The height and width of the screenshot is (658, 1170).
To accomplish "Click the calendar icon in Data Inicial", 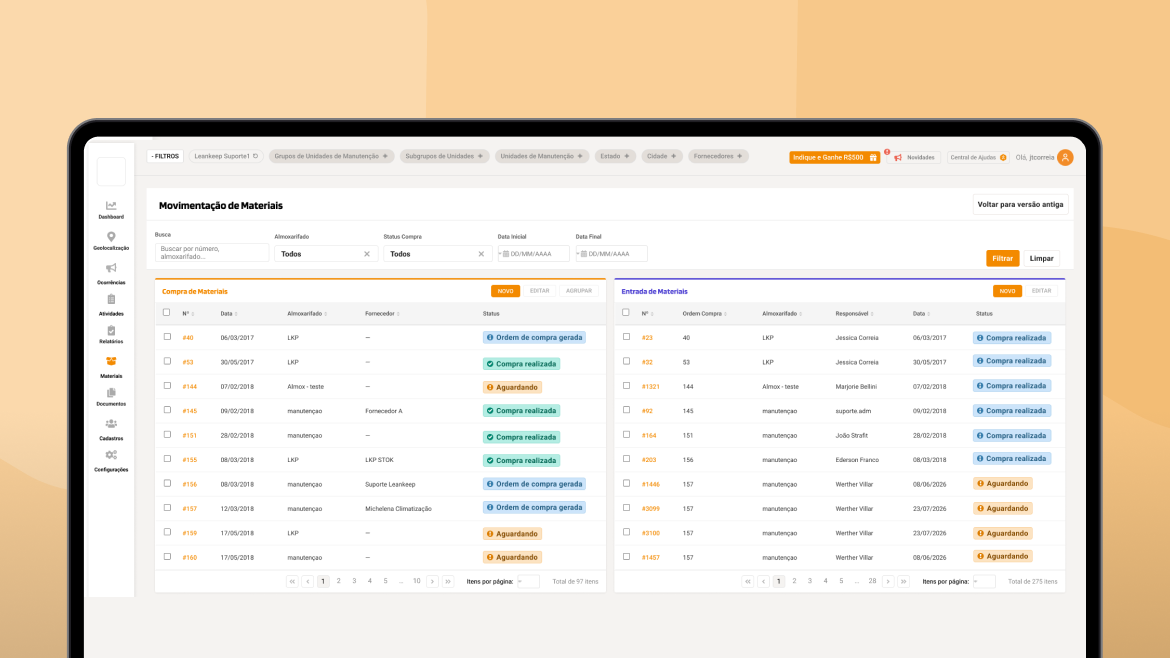I will (506, 254).
